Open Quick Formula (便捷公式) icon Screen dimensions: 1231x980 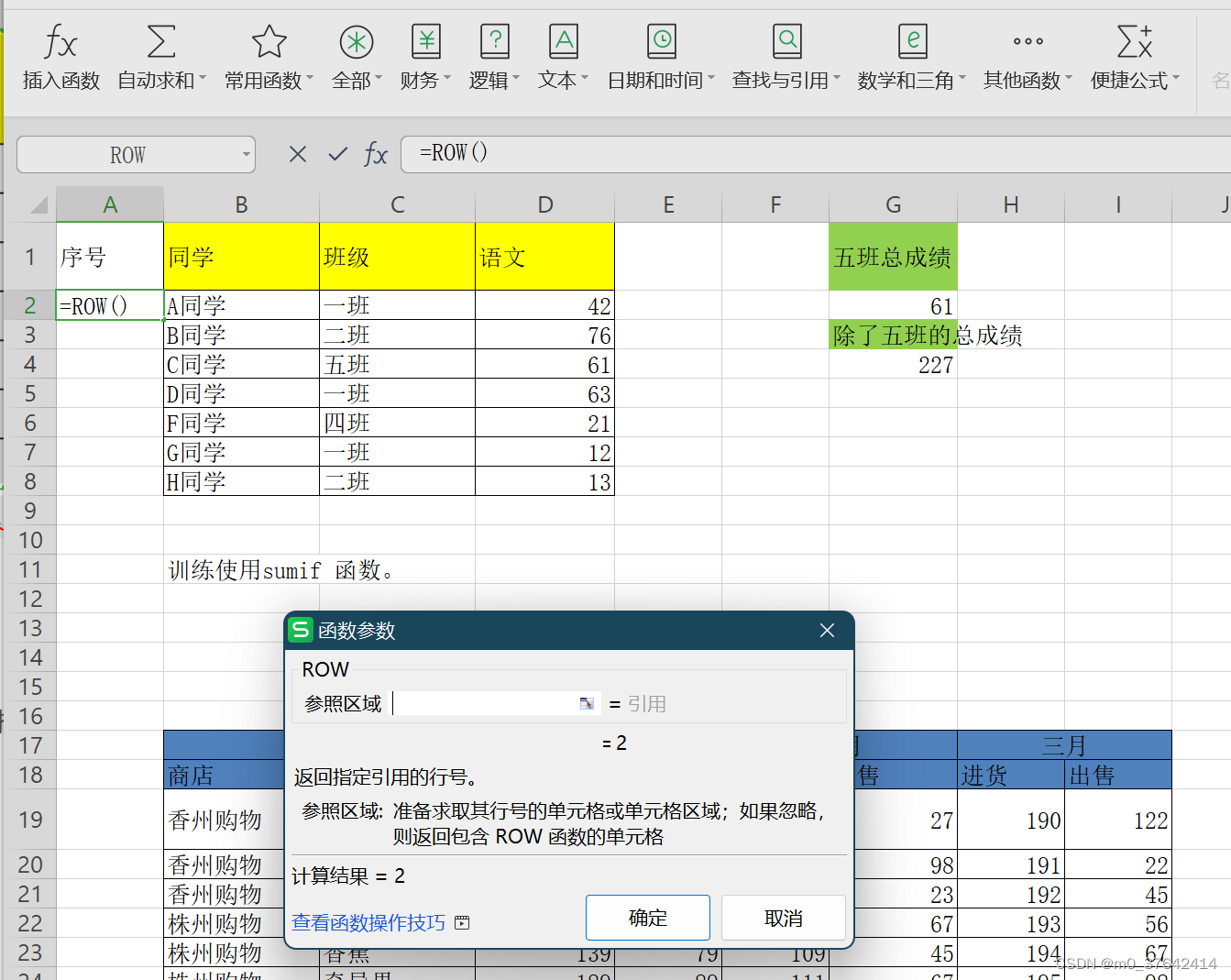[1135, 42]
